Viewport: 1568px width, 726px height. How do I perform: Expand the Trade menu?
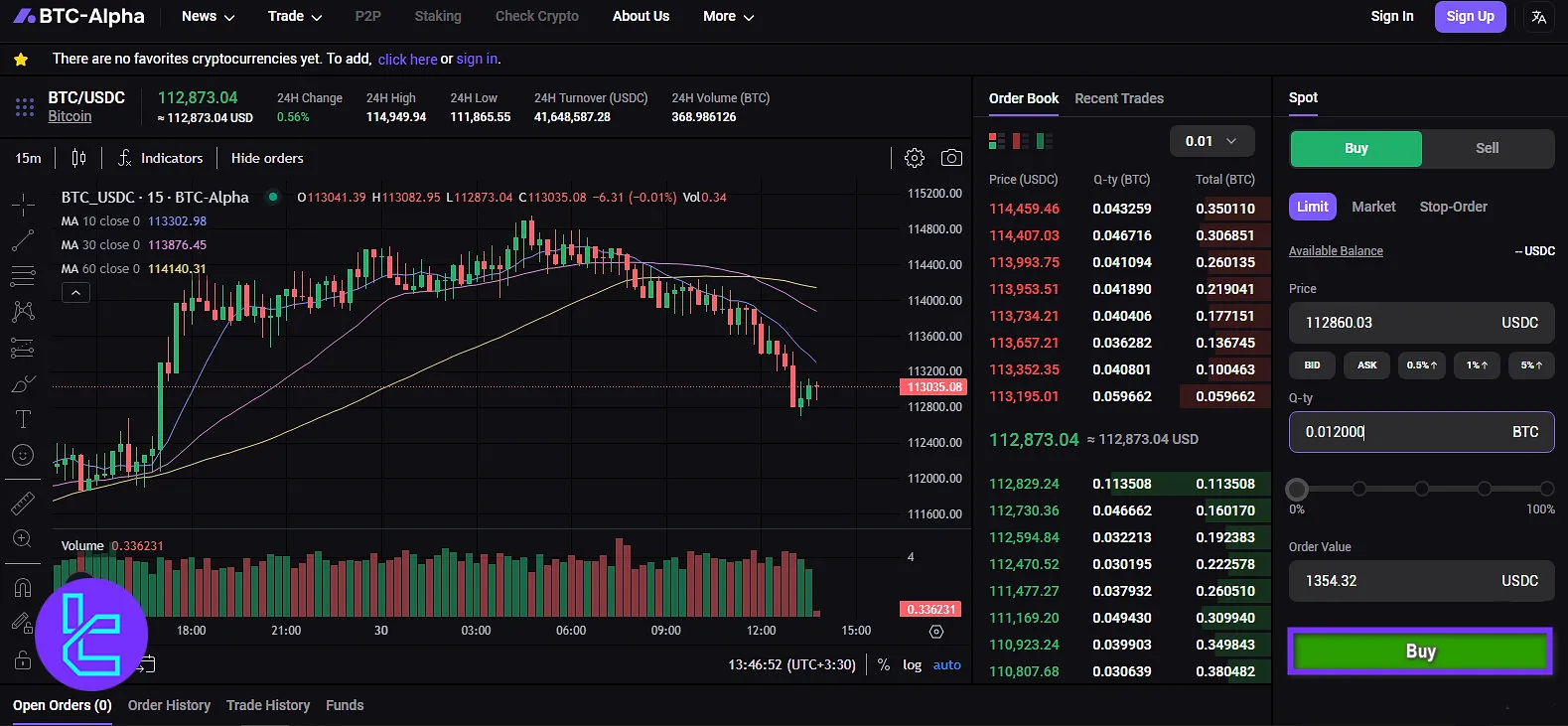click(295, 16)
